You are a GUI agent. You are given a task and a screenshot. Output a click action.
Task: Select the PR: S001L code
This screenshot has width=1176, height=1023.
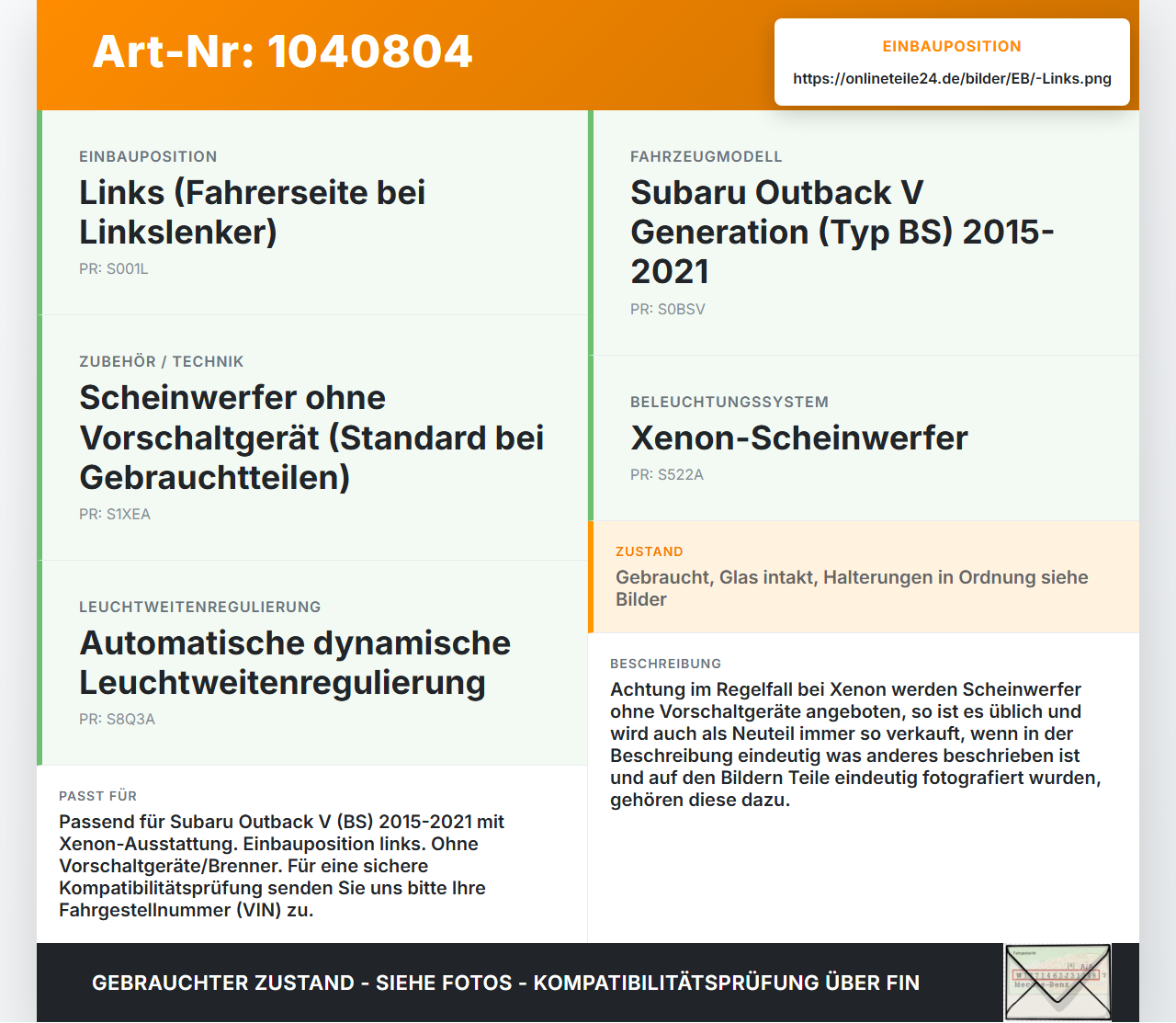(114, 269)
